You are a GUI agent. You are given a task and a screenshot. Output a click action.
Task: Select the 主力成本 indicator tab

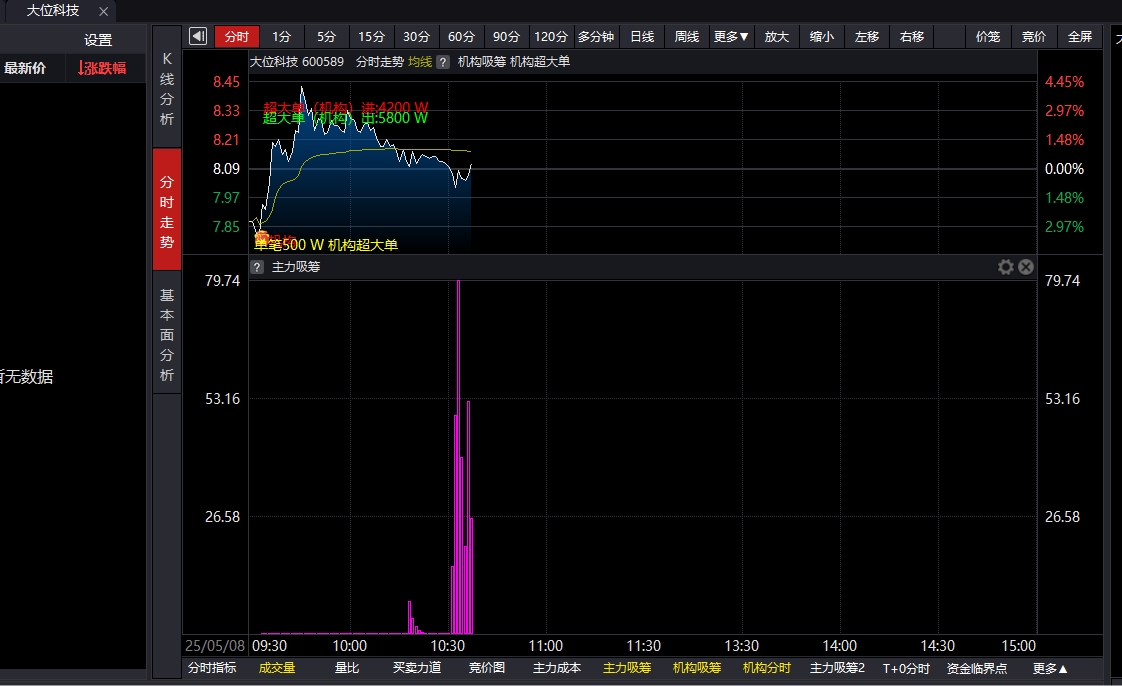click(557, 668)
